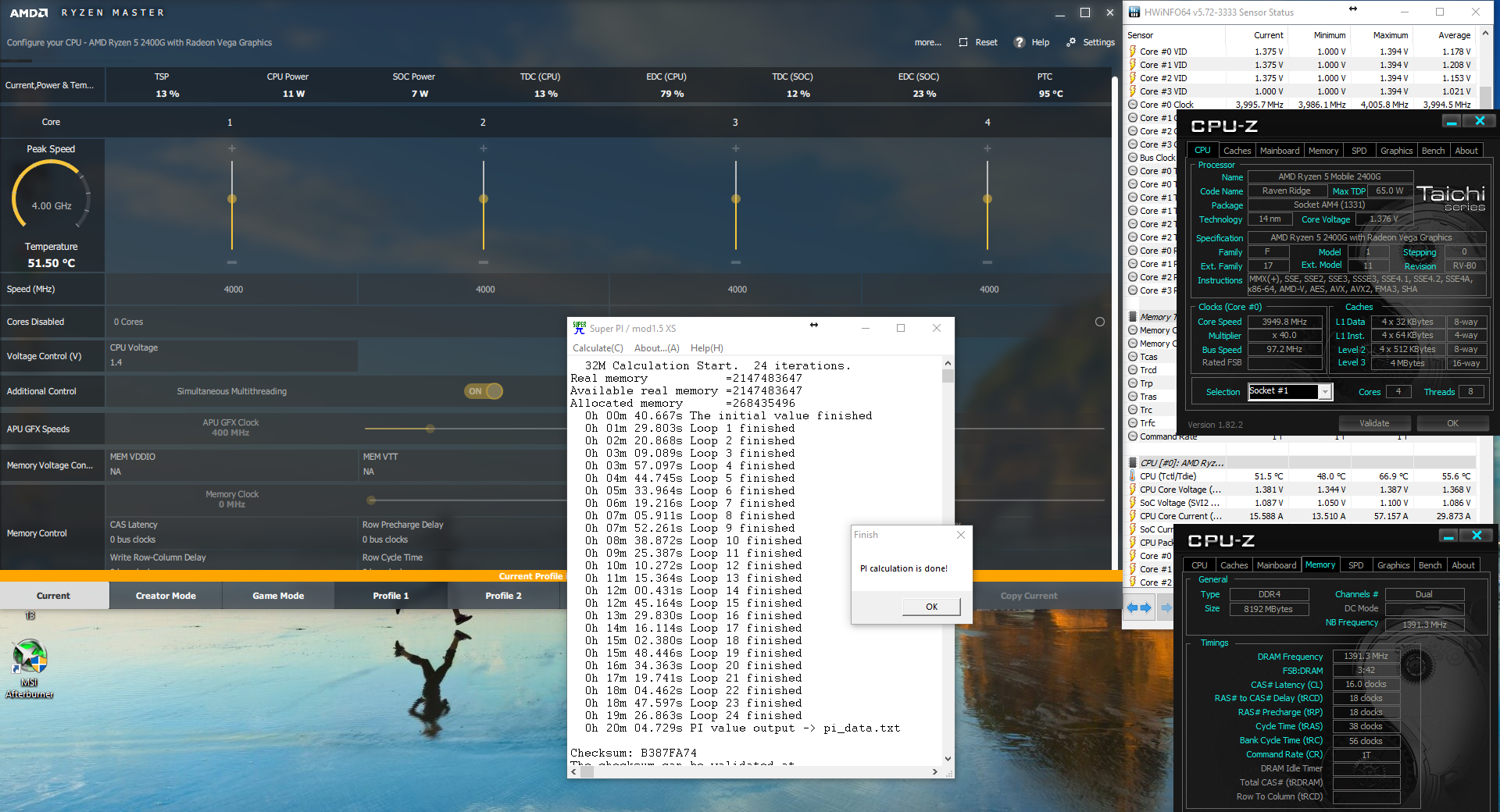The height and width of the screenshot is (812, 1500).
Task: Select Core #0 VID row in HWiNFO
Action: (x=1300, y=52)
